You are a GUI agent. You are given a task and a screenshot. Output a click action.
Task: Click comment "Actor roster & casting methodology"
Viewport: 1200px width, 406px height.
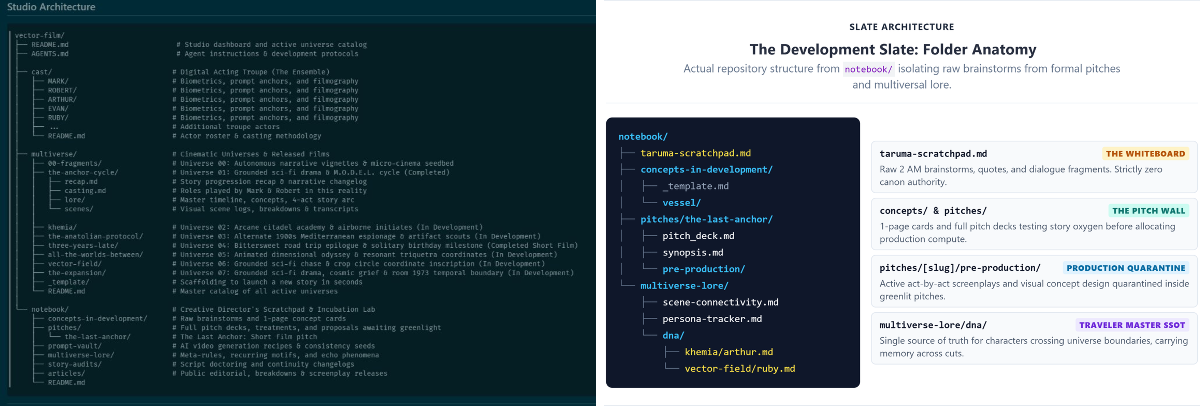(x=251, y=135)
